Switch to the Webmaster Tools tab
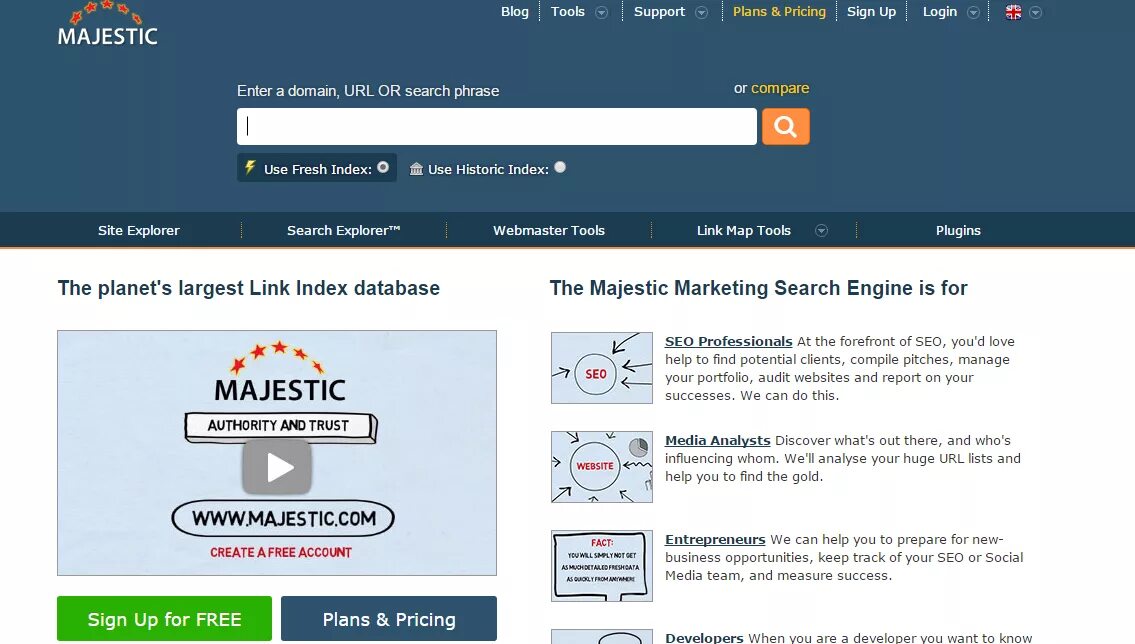The image size is (1135, 644). point(549,230)
